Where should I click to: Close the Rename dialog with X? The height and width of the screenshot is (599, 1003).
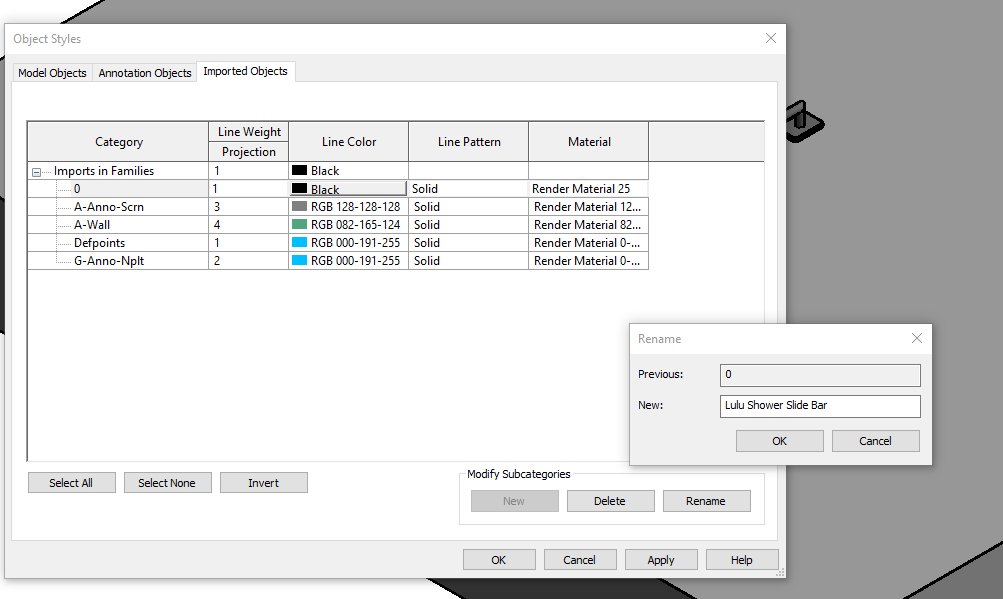pyautogui.click(x=917, y=339)
